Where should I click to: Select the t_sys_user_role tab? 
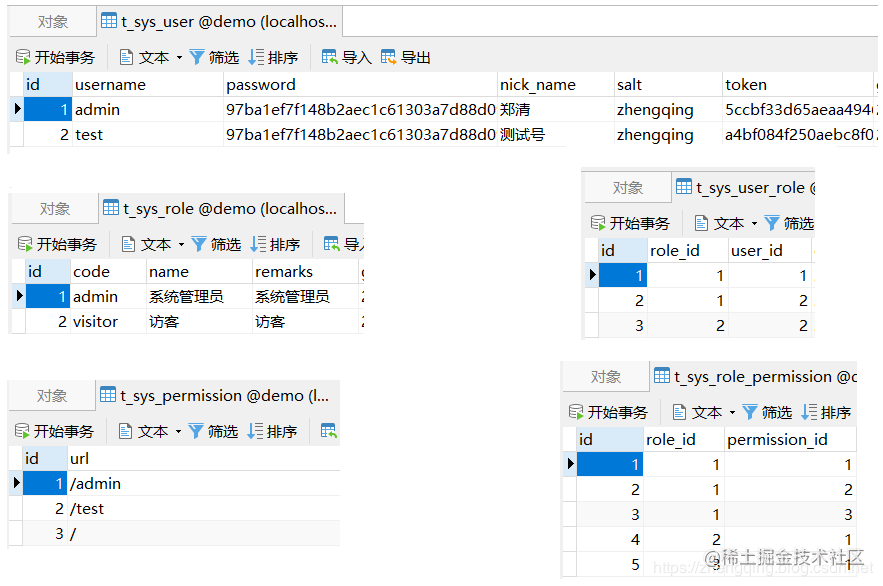(744, 187)
